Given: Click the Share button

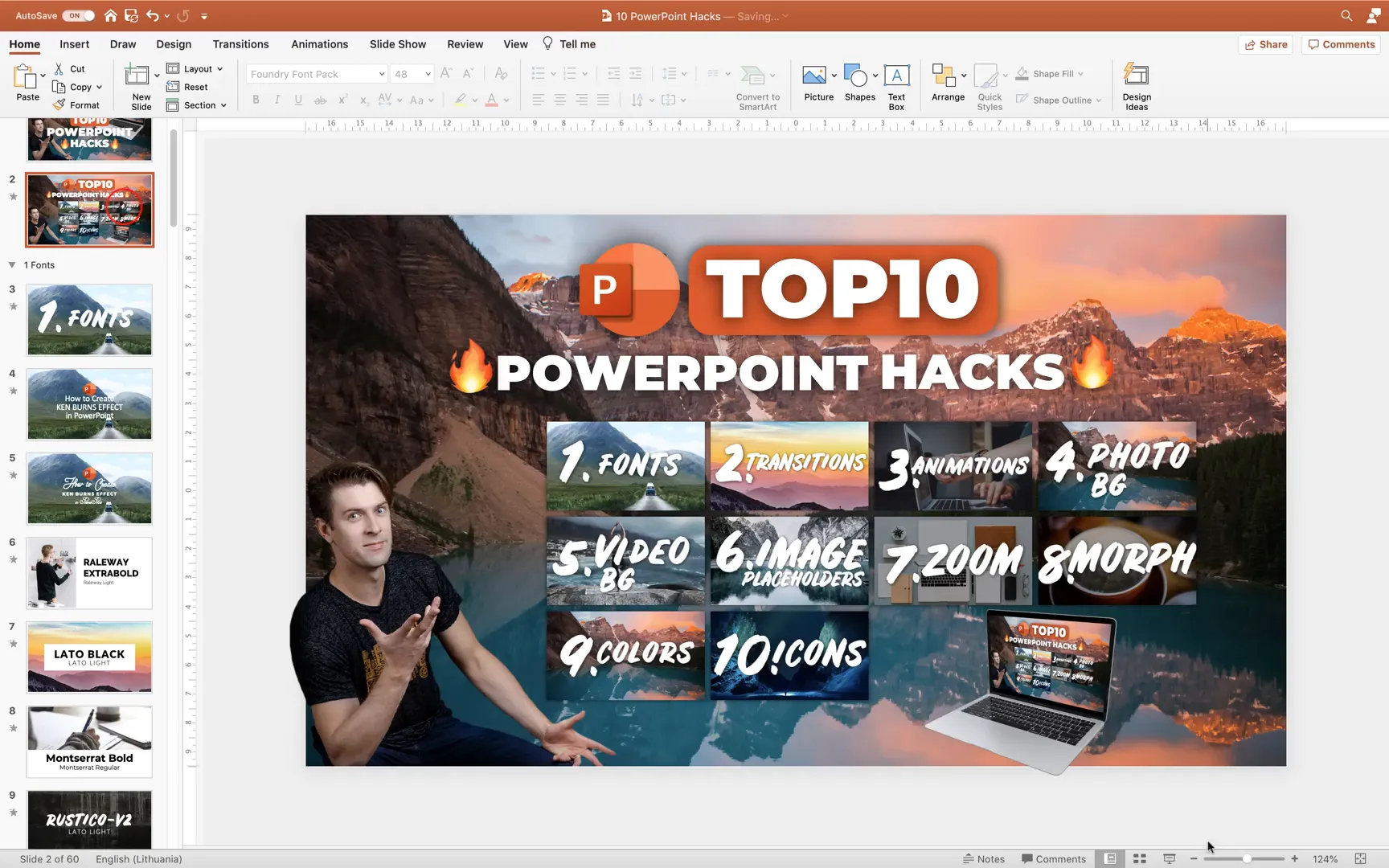Looking at the screenshot, I should (1265, 44).
